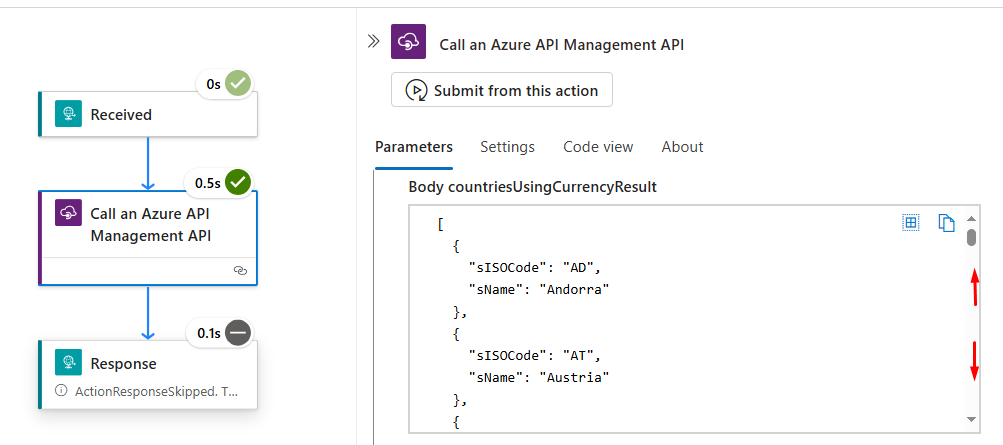Click the API Management icon in workflow node
Screen dimensions: 1003x445
(68, 213)
